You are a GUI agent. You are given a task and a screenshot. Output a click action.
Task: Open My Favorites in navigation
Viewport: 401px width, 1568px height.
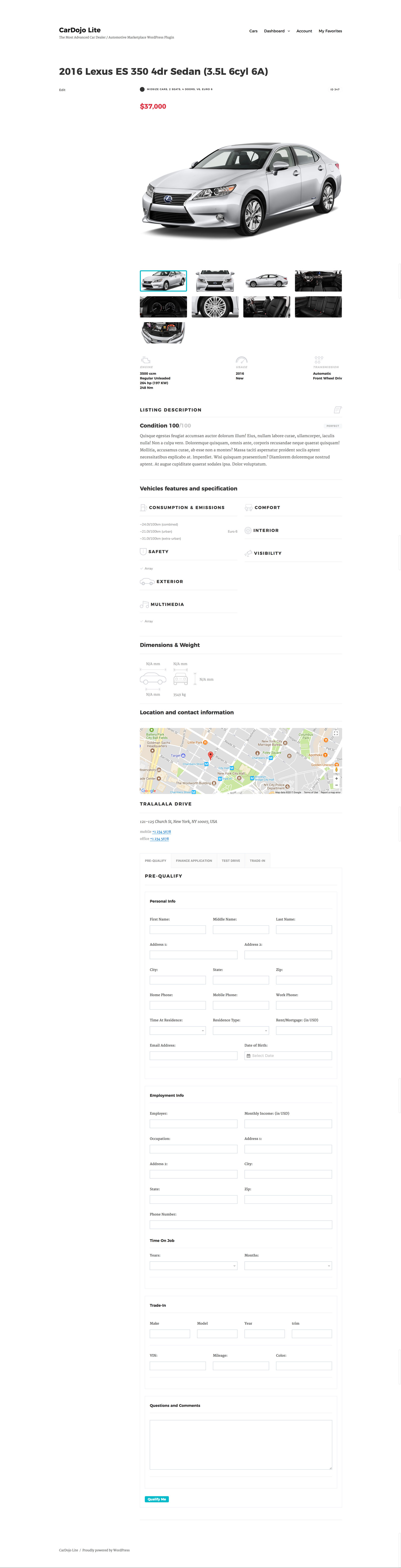pyautogui.click(x=330, y=31)
